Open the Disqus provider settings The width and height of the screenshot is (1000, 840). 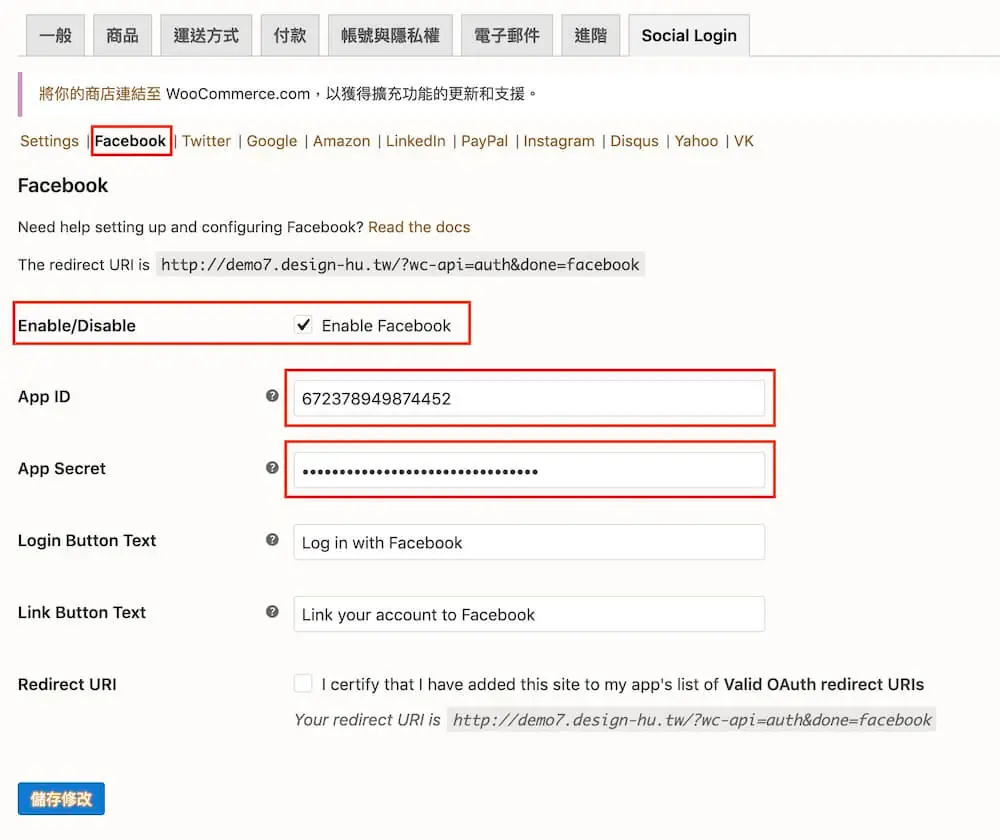coord(635,141)
